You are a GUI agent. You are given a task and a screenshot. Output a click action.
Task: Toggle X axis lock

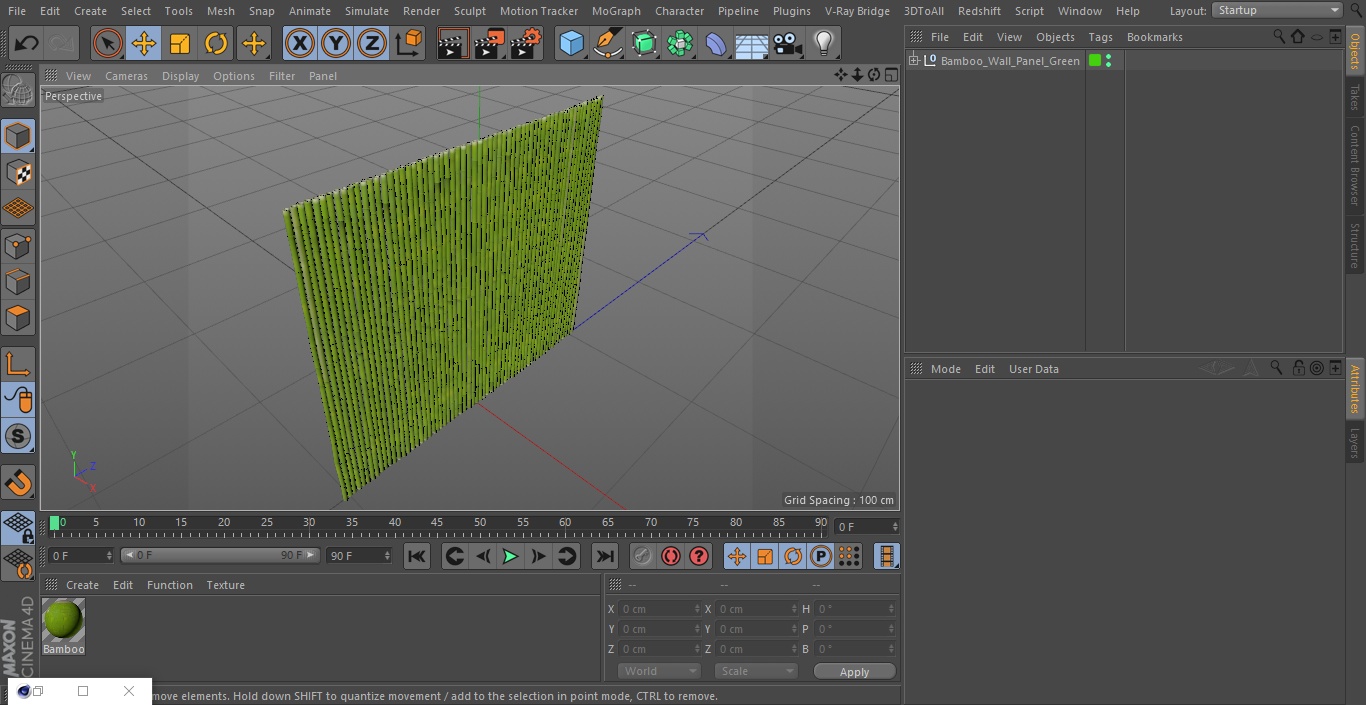click(x=300, y=44)
